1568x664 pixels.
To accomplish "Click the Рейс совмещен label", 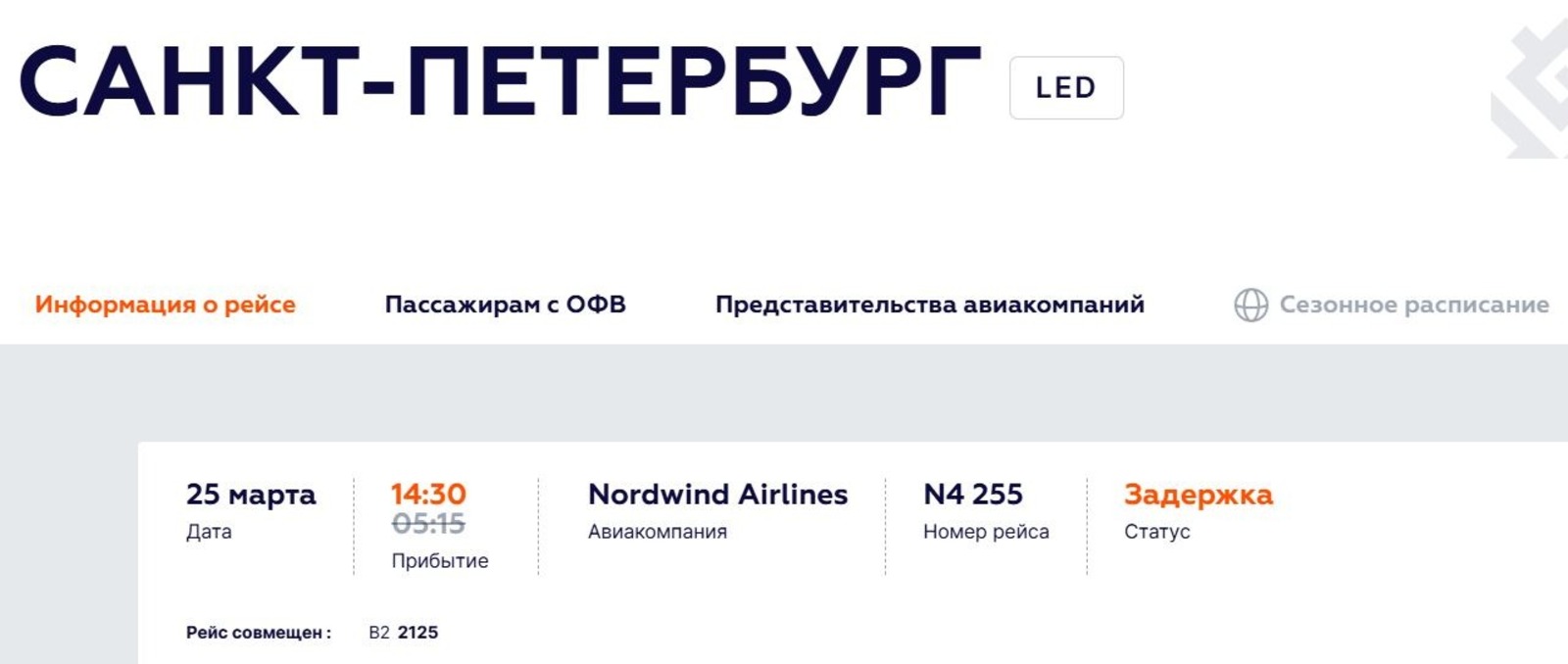I will click(258, 633).
